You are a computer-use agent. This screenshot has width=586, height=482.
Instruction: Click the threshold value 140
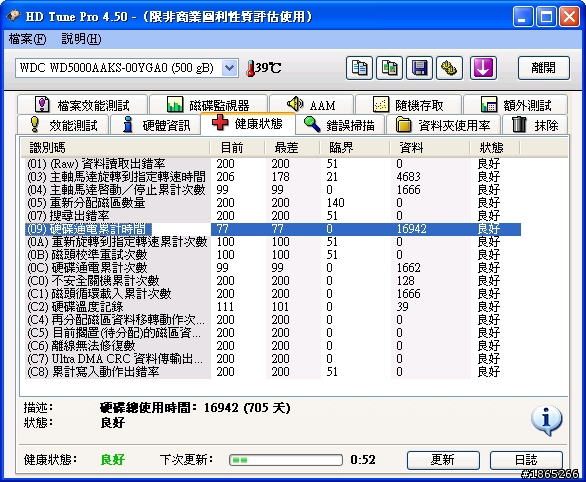pyautogui.click(x=335, y=203)
